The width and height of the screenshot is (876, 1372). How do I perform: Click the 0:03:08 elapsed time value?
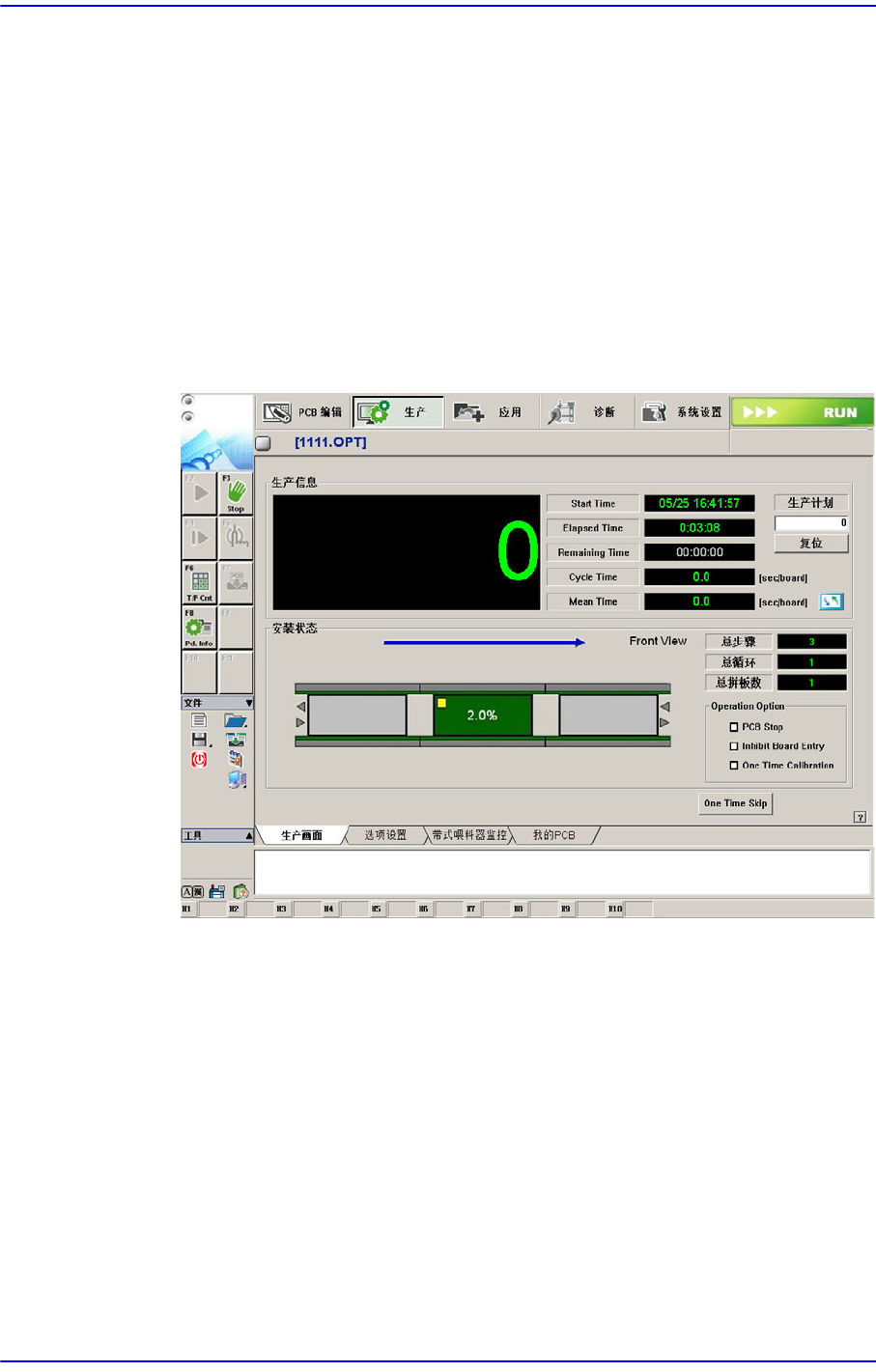click(699, 528)
